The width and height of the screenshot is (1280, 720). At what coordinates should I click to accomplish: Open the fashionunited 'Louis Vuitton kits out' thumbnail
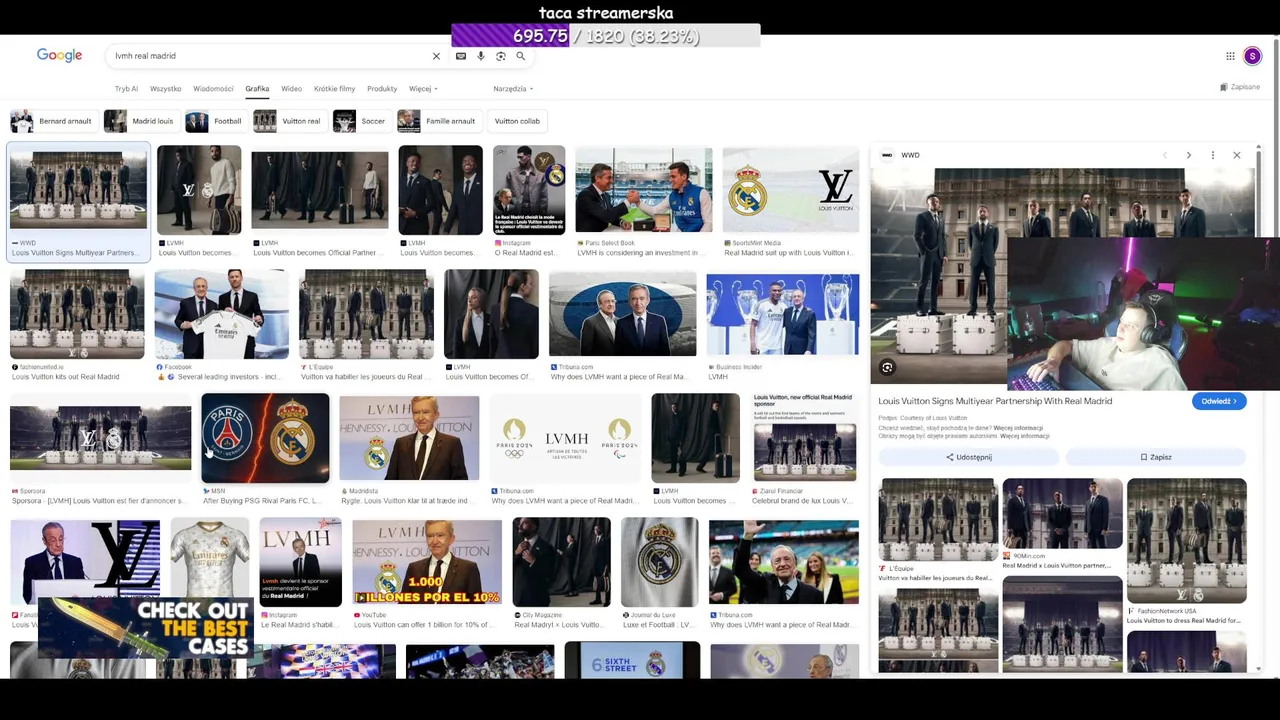point(77,314)
